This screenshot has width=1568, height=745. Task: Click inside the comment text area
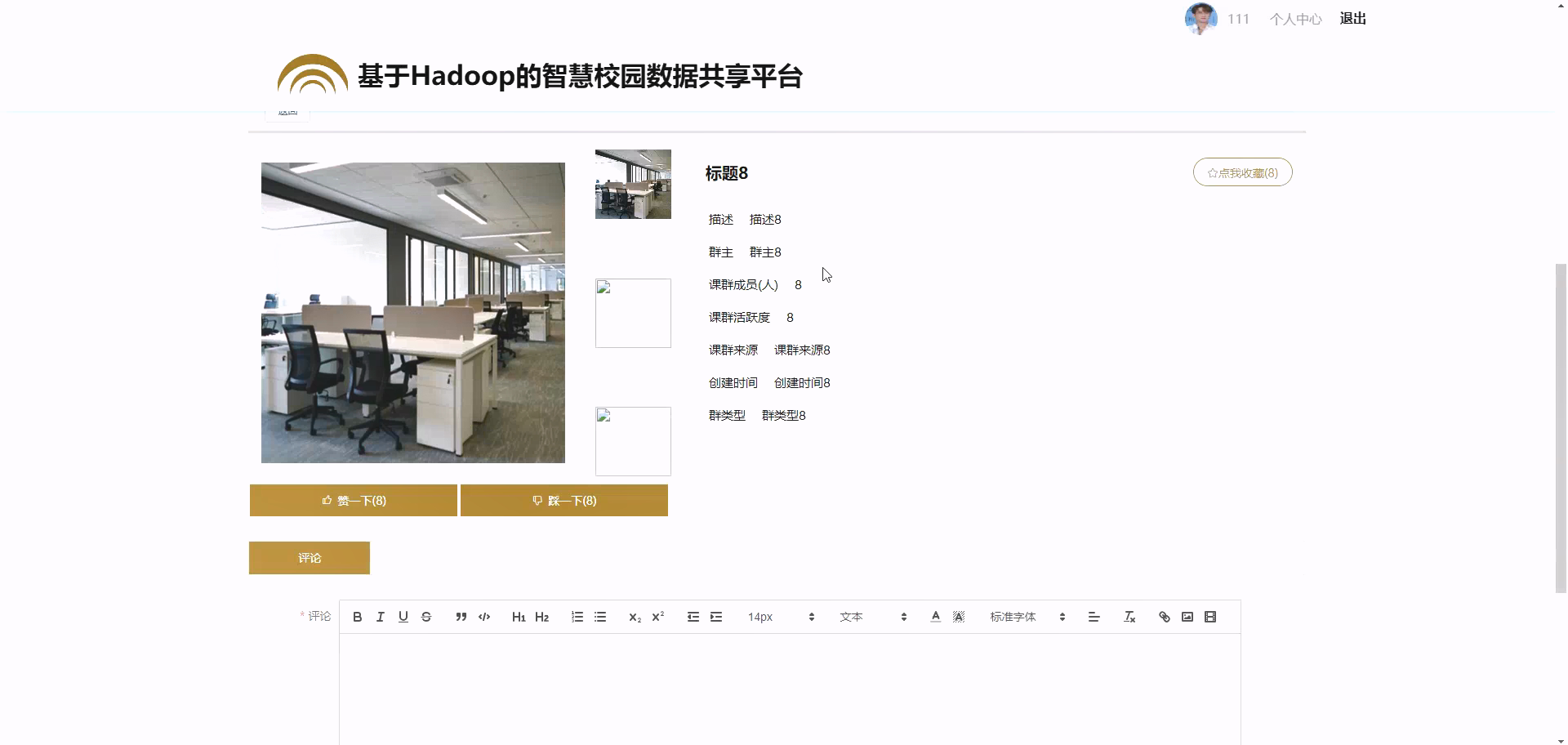(x=790, y=689)
